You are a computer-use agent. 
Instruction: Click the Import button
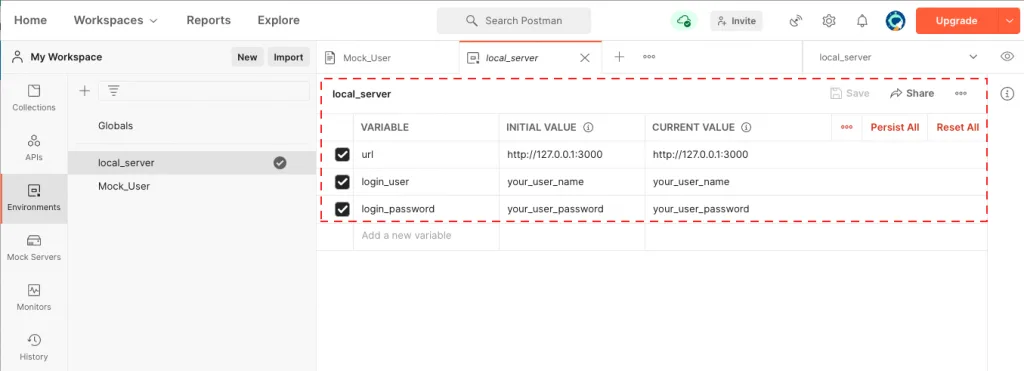(x=288, y=57)
